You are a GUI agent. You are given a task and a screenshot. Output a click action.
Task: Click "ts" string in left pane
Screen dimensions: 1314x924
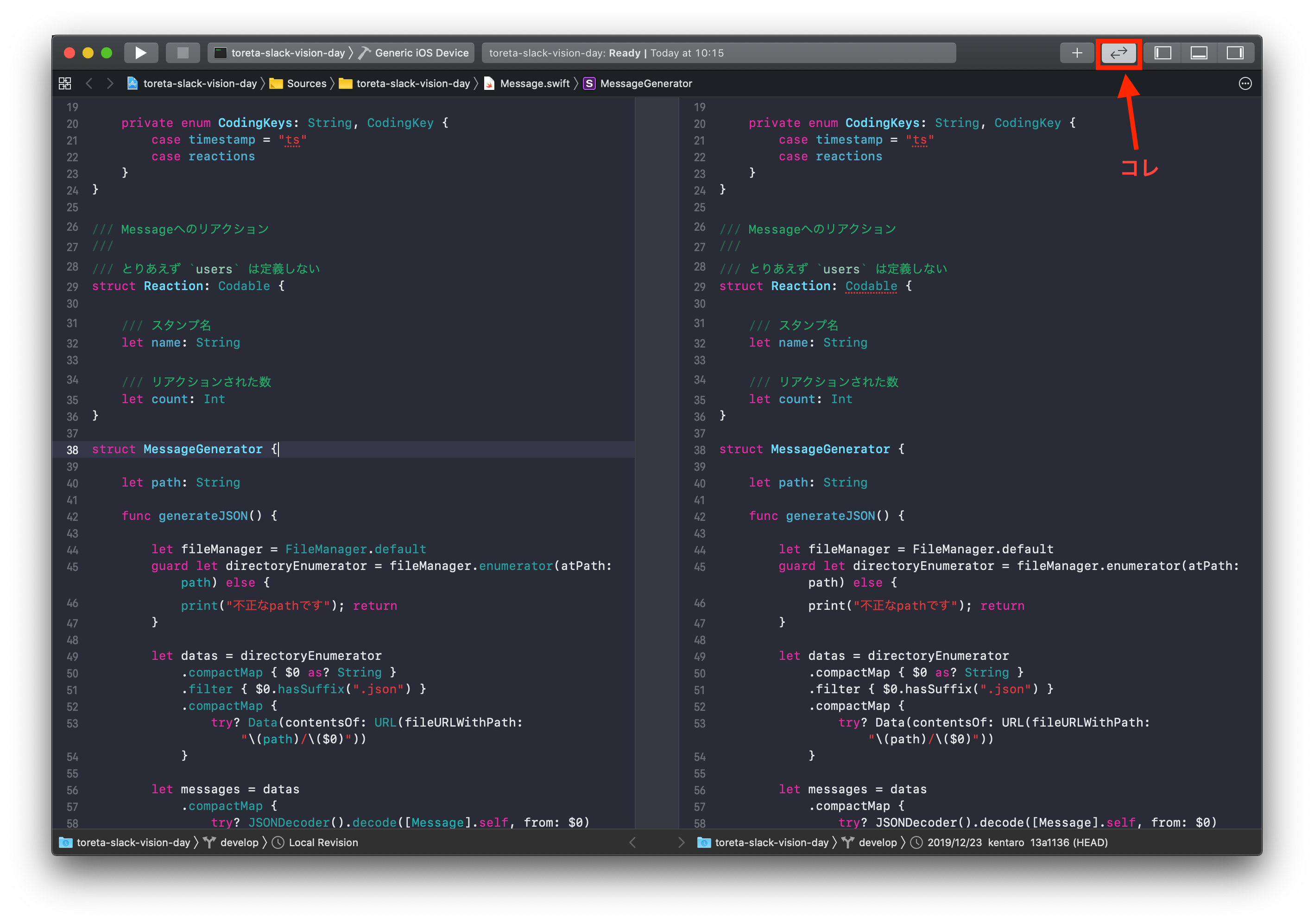coord(292,139)
